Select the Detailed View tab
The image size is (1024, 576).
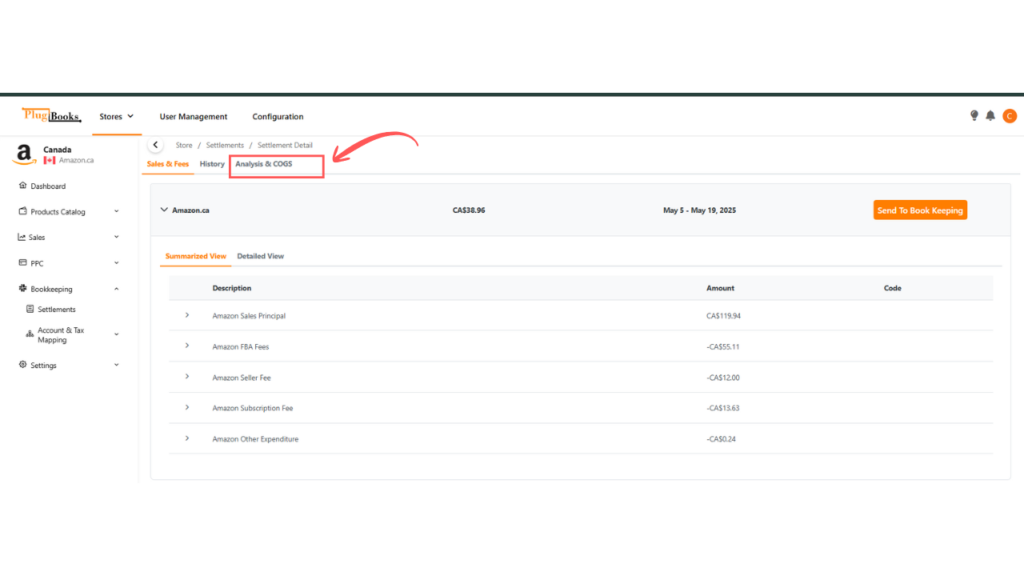[x=260, y=256]
